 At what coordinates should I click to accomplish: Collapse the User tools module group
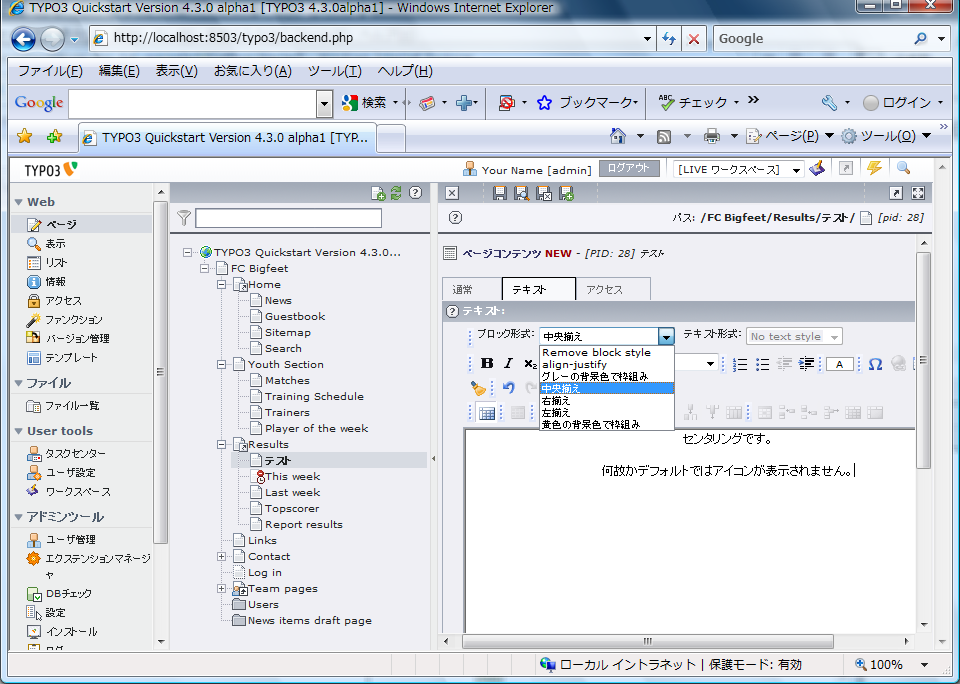[19, 431]
